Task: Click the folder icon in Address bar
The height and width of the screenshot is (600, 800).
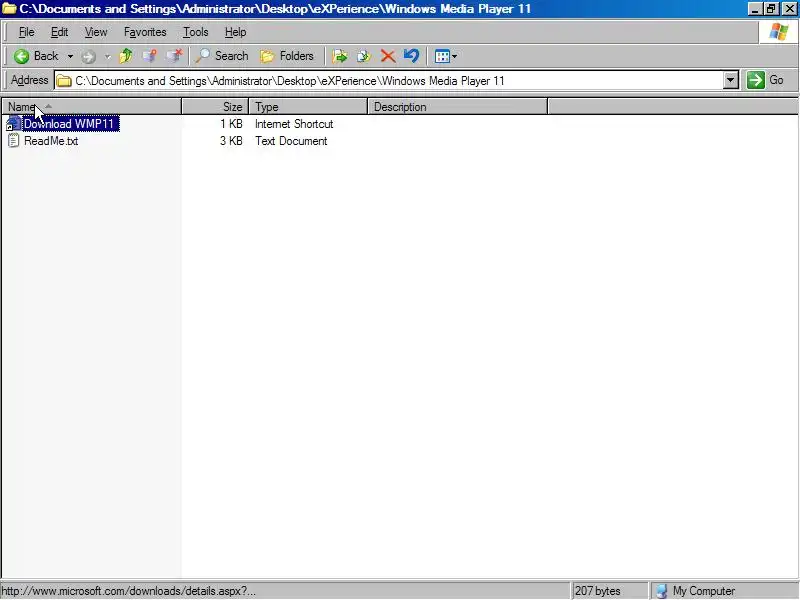Action: click(x=64, y=81)
